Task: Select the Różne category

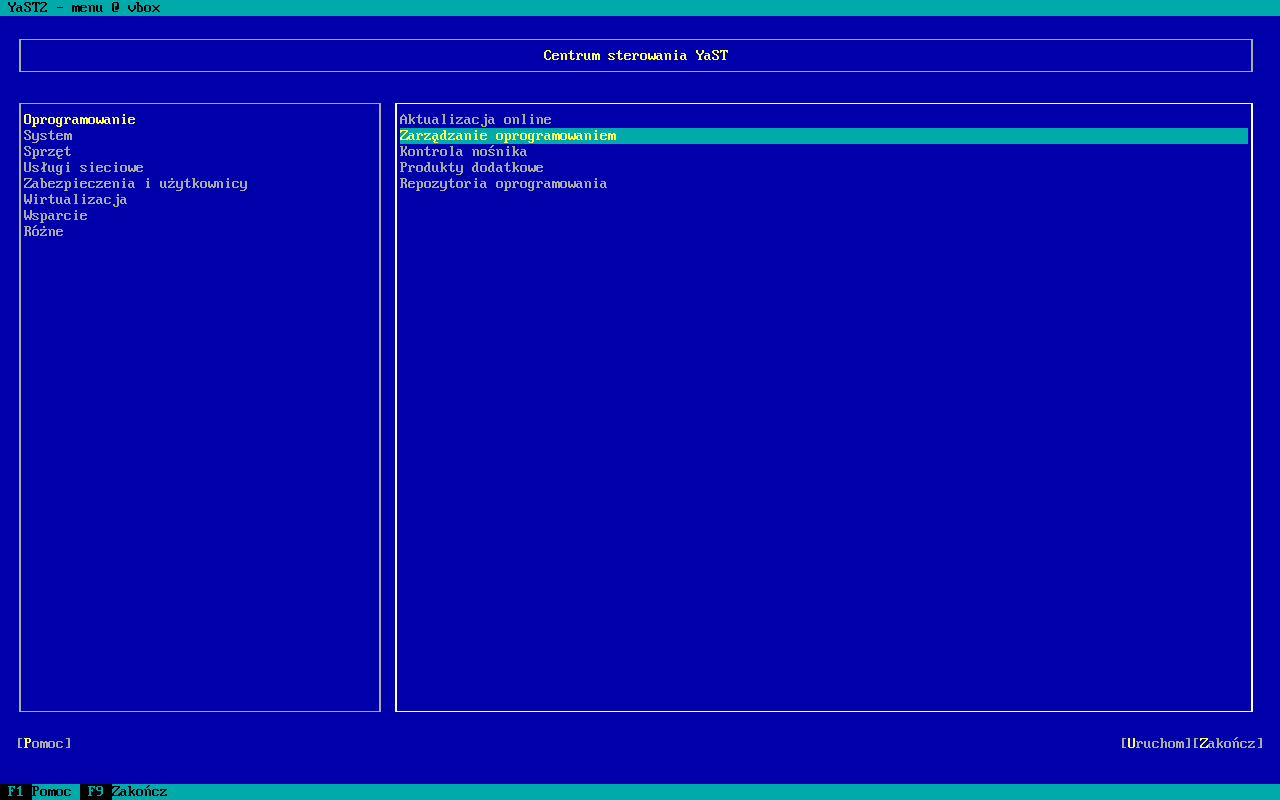Action: click(x=44, y=232)
